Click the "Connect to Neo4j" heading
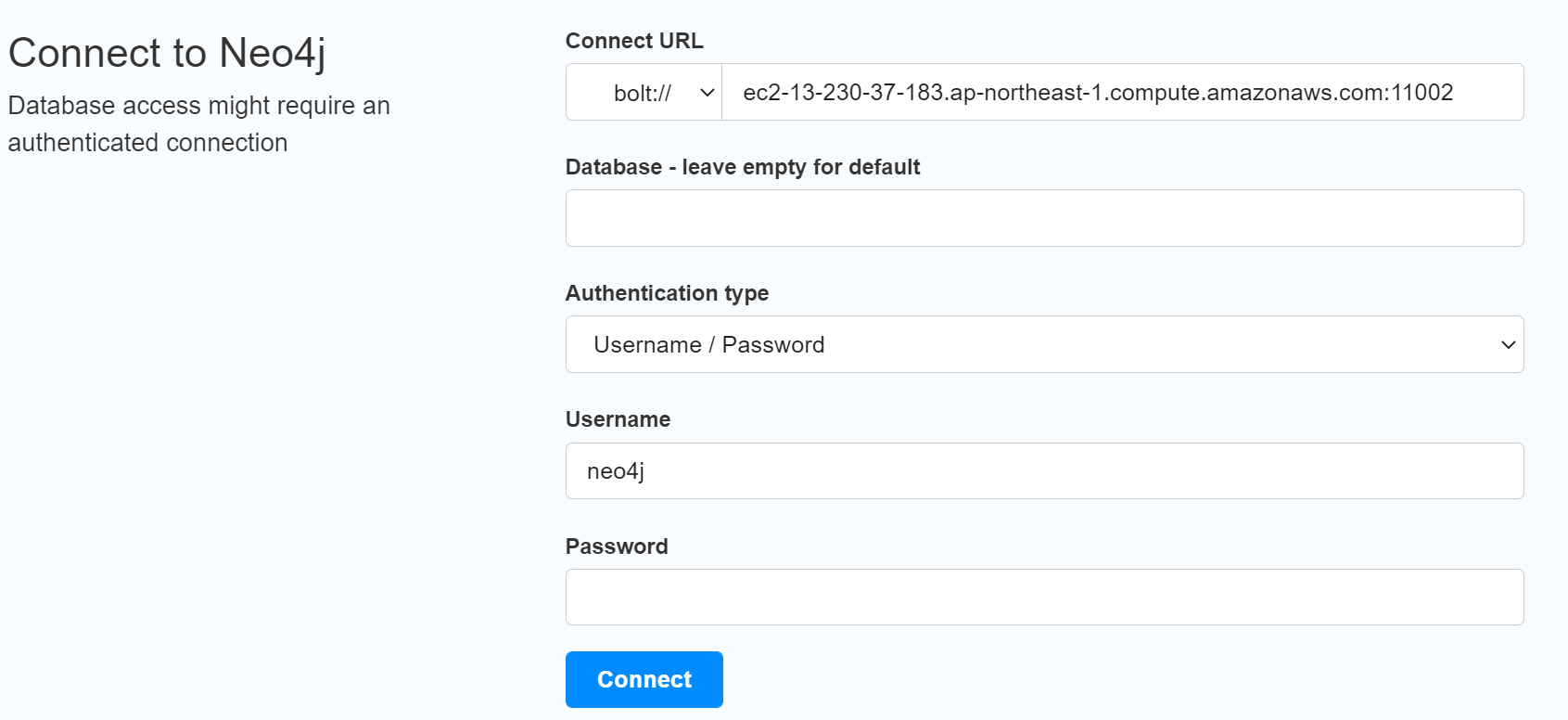Viewport: 1568px width, 720px height. (x=167, y=53)
